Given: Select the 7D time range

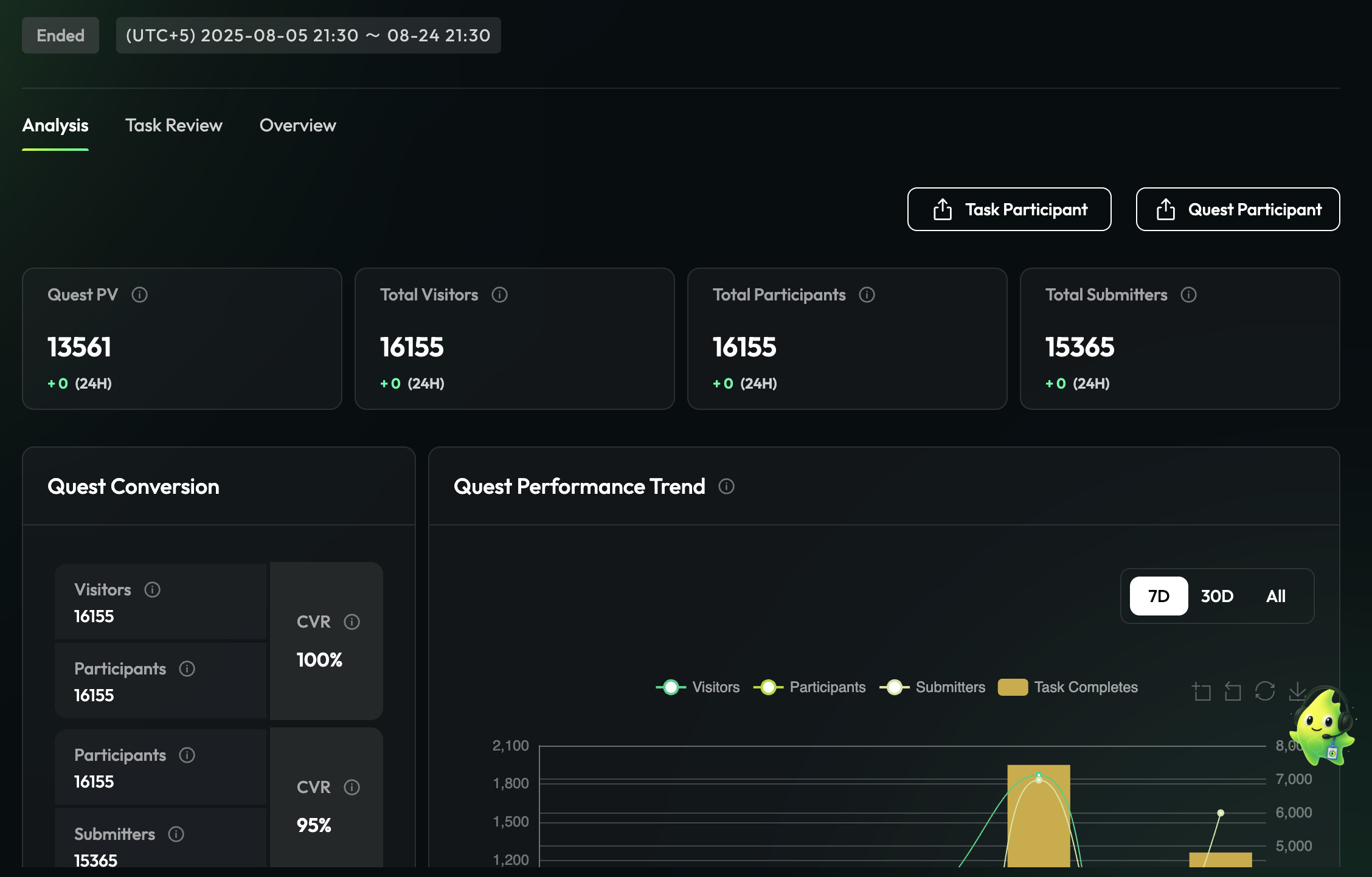Looking at the screenshot, I should [1159, 596].
